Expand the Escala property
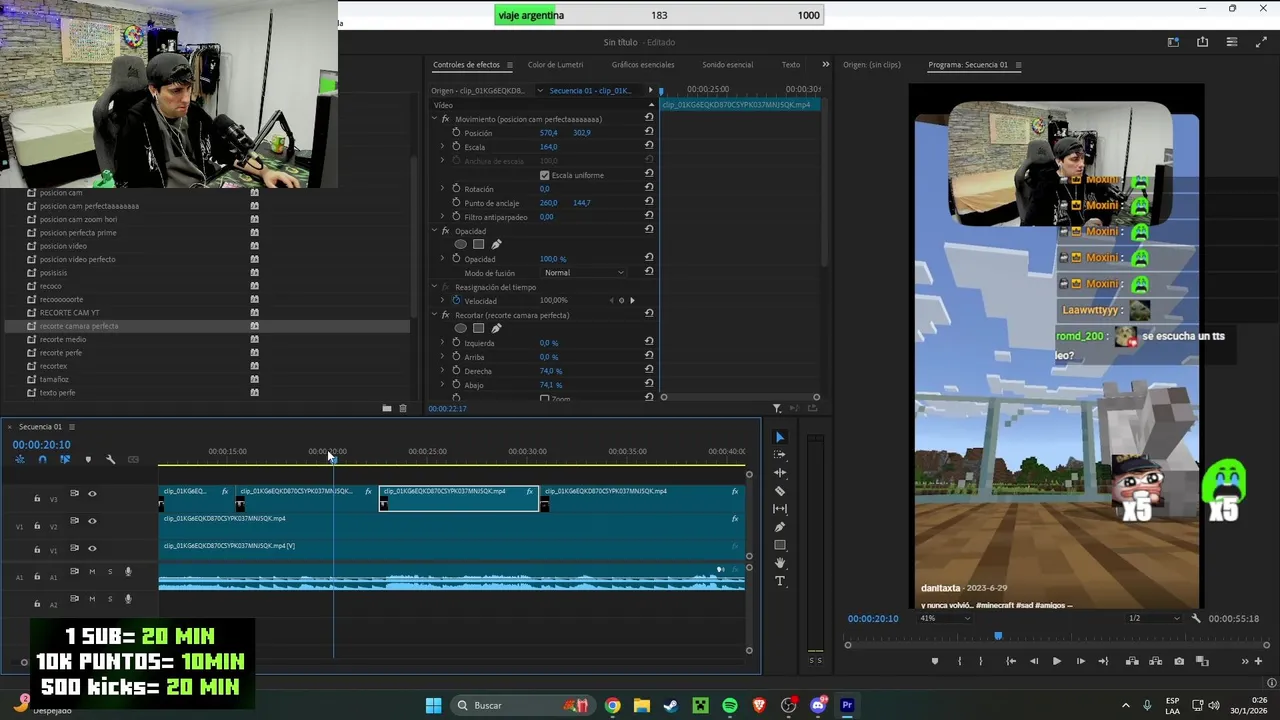This screenshot has width=1280, height=720. click(x=442, y=147)
